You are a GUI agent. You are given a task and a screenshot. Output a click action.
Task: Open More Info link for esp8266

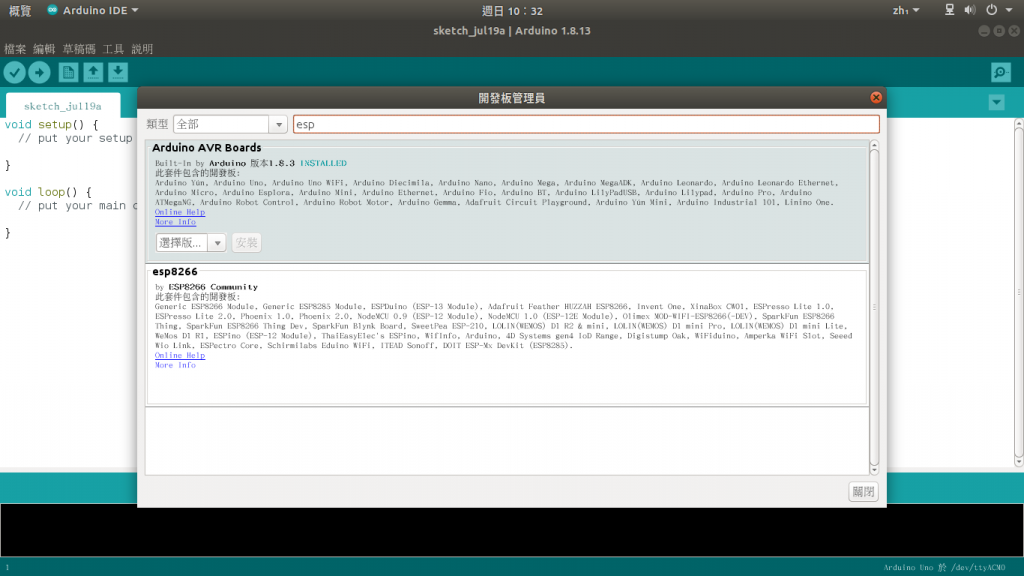175,365
